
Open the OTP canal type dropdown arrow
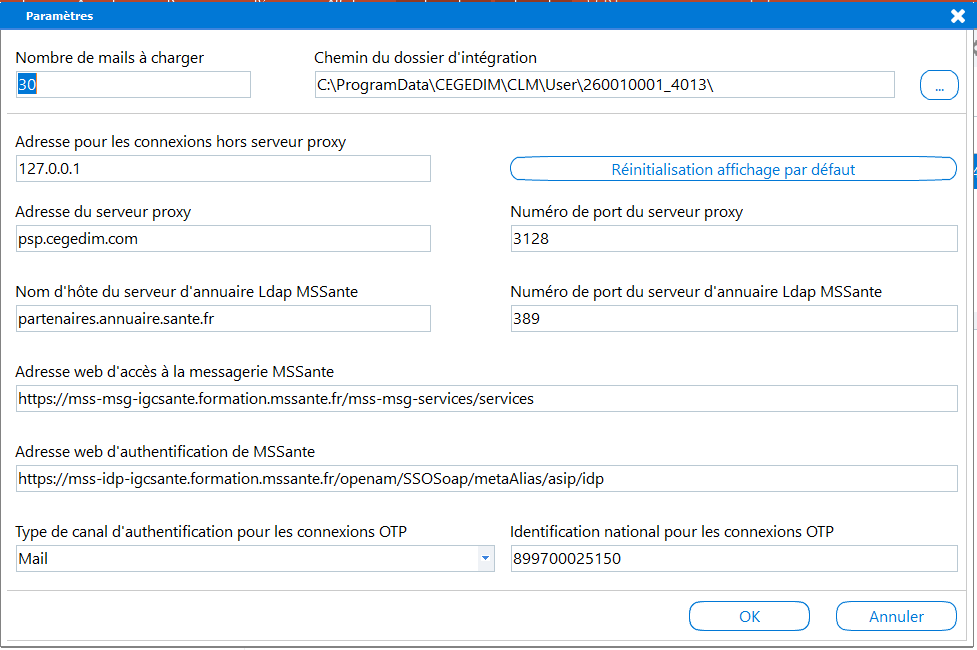(485, 558)
